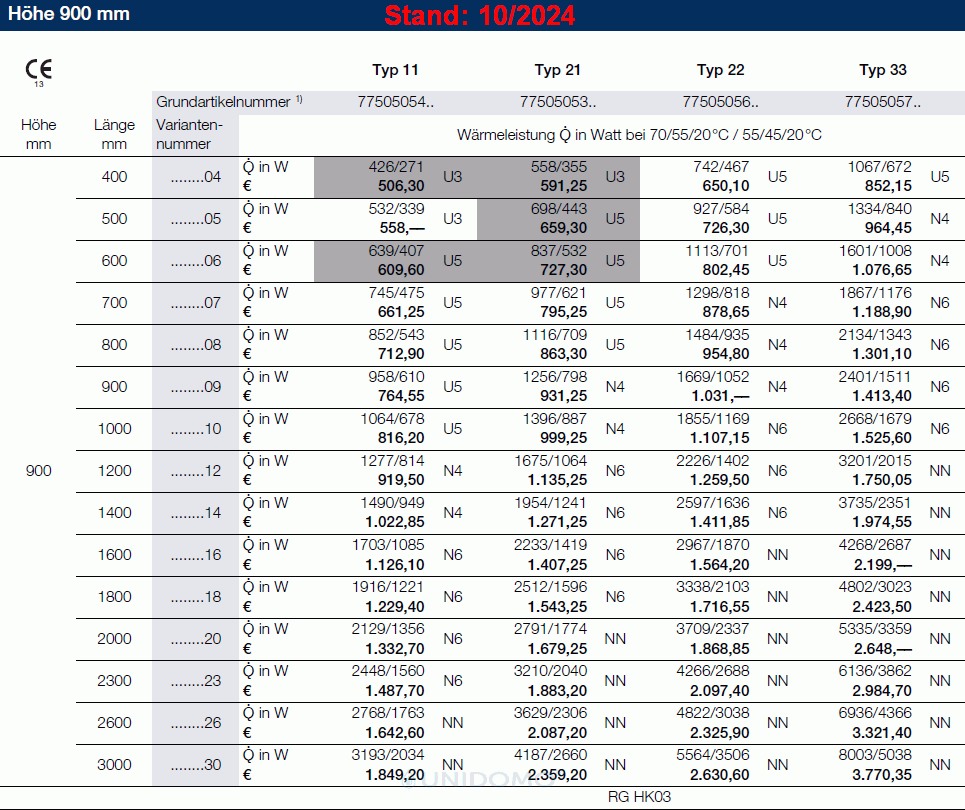Click the 'Stand: 10/2024' red heading
The image size is (965, 810).
coord(480,16)
